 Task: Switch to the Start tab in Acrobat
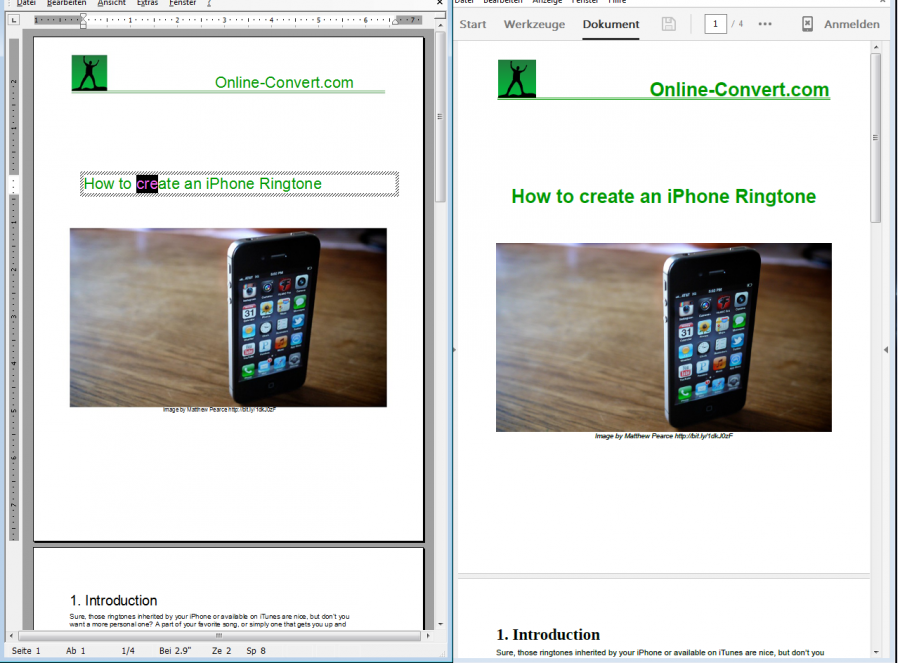(x=472, y=24)
